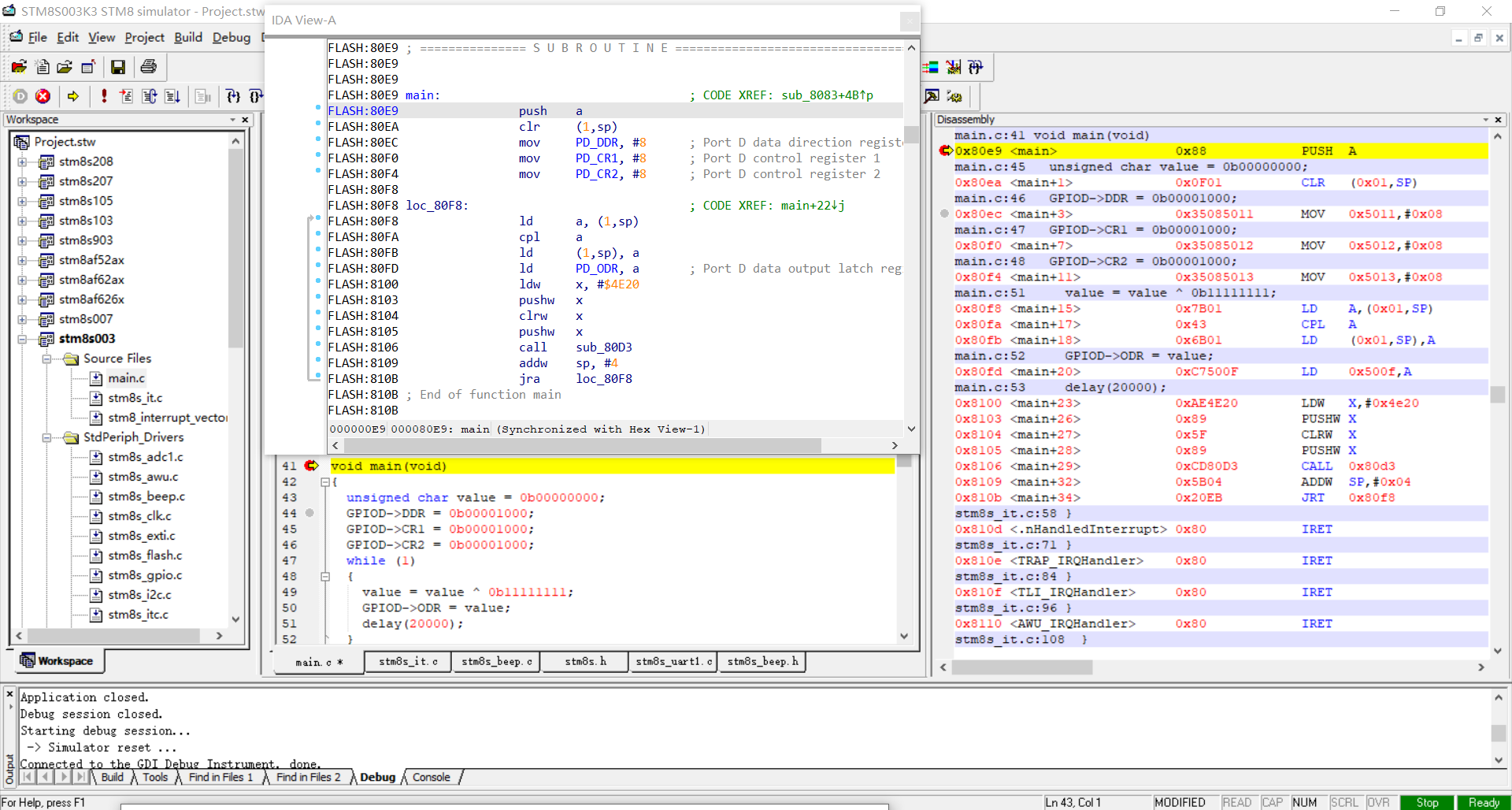Click the Save file floppy disk icon
The width and height of the screenshot is (1512, 810).
pyautogui.click(x=118, y=68)
